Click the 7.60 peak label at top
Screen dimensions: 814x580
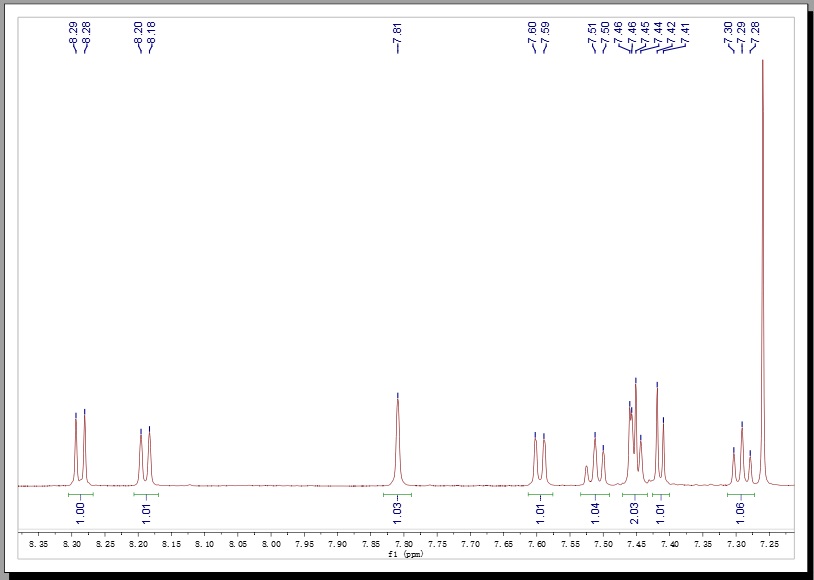click(532, 32)
